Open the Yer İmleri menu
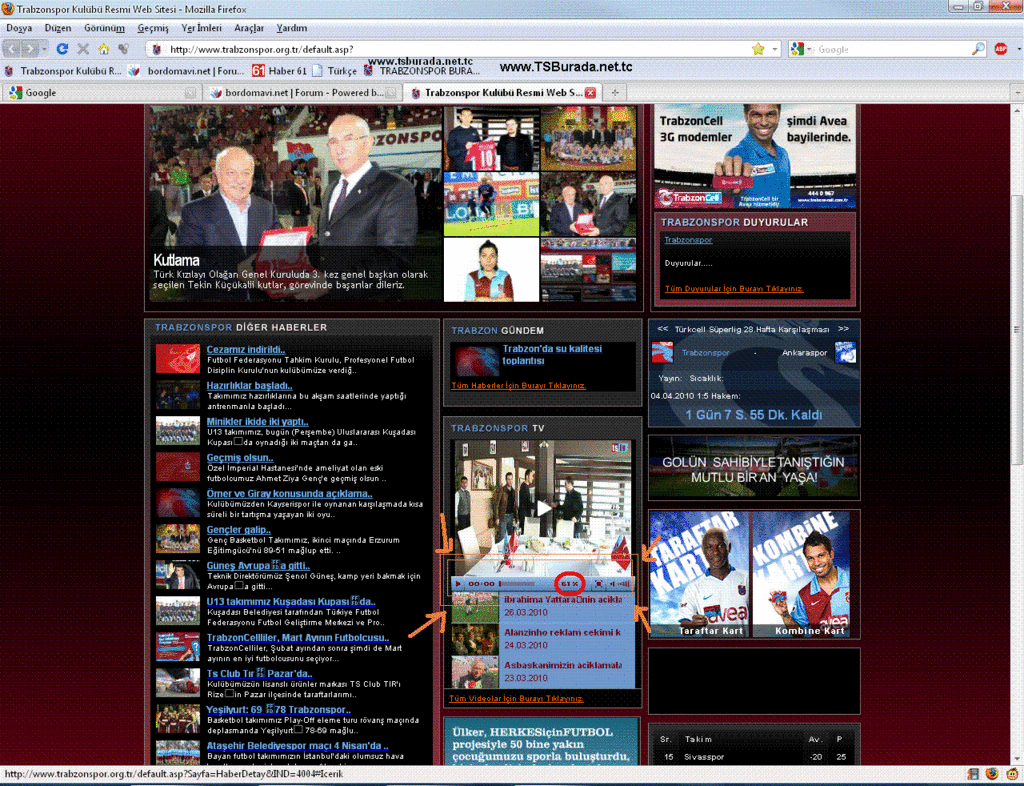 click(201, 28)
